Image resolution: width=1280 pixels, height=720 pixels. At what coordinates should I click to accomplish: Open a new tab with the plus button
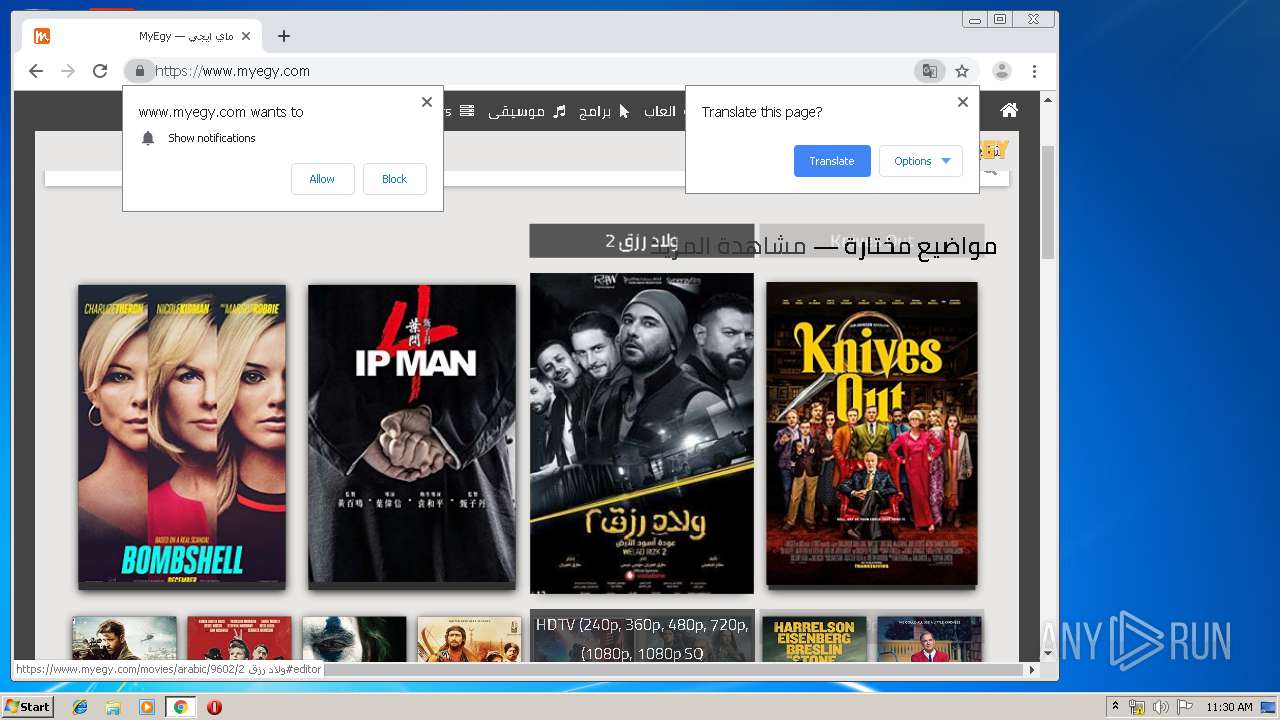(284, 36)
